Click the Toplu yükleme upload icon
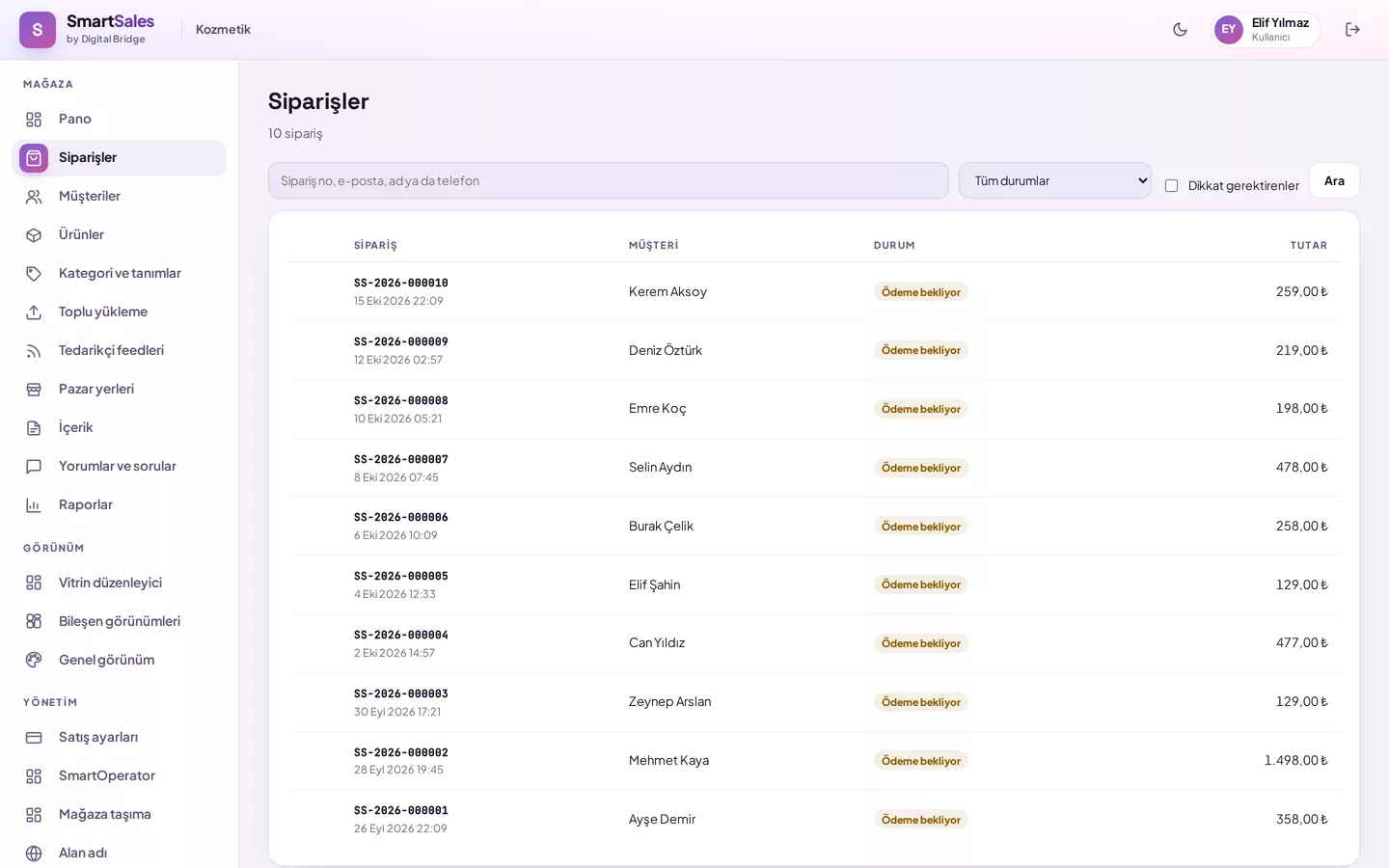1389x868 pixels. tap(34, 312)
